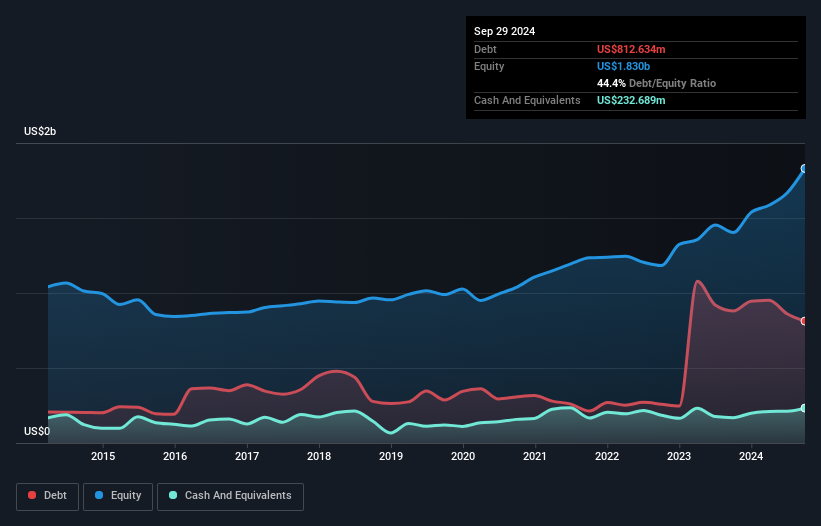Select the Cash end-point marker on teal line
The width and height of the screenshot is (821, 526).
804,408
